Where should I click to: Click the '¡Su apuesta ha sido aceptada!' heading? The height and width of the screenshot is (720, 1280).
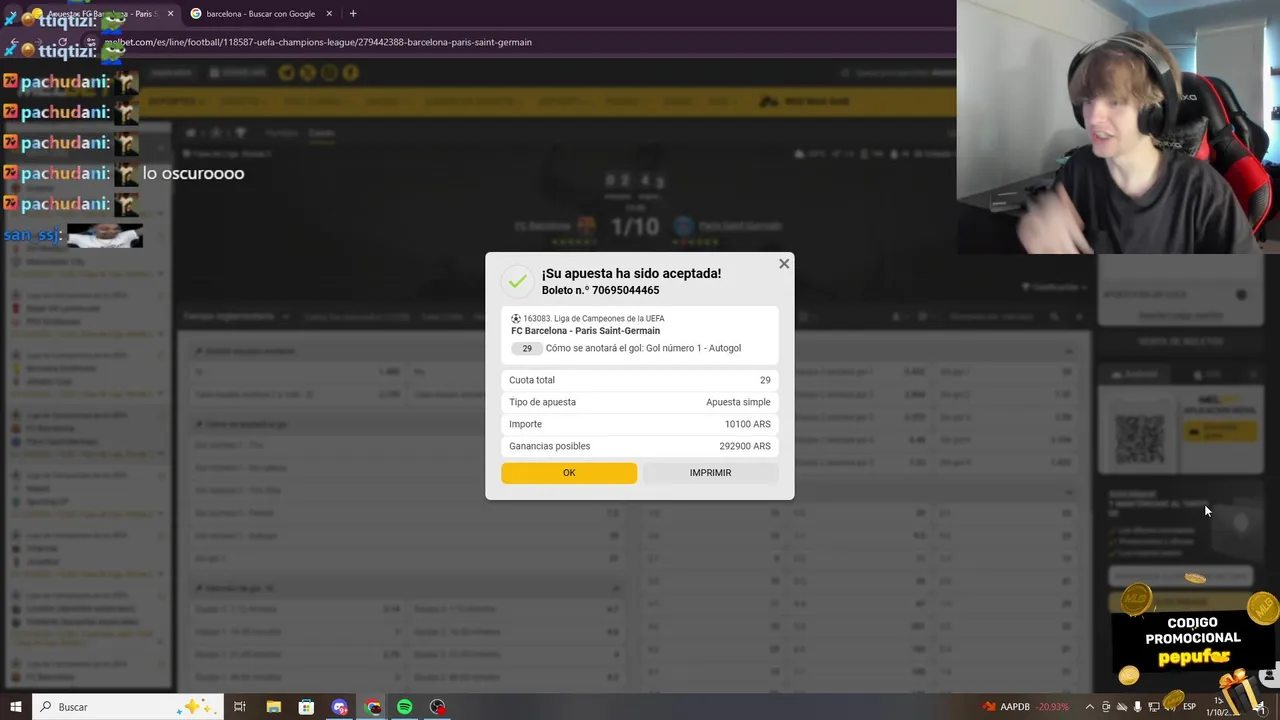(631, 273)
